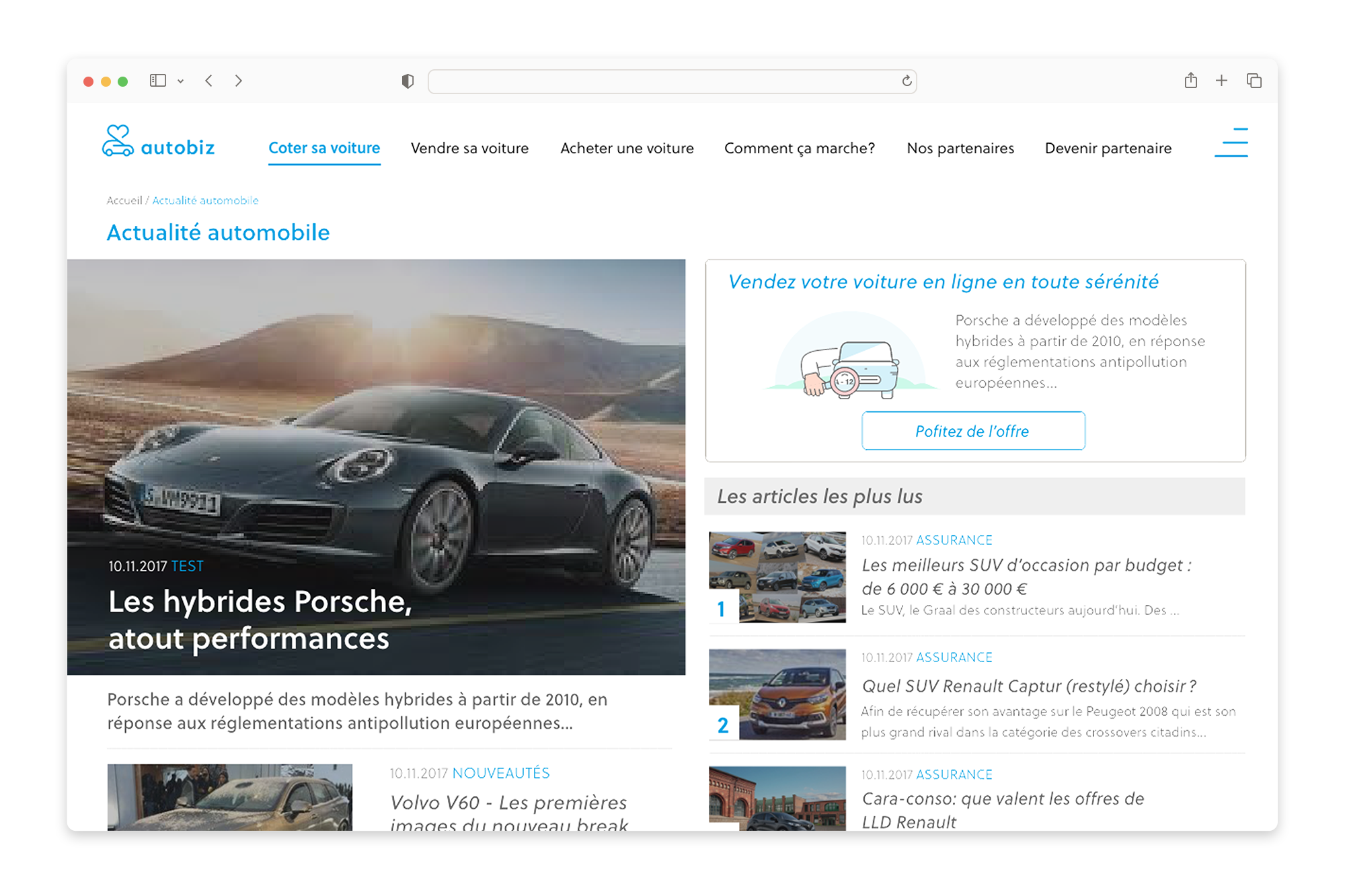This screenshot has height=896, width=1345.
Task: Click the privacy shield icon
Action: [408, 81]
